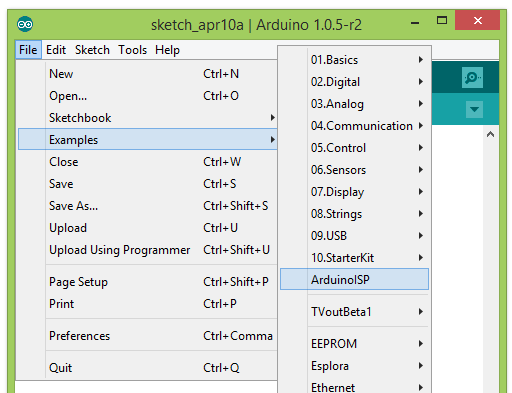512x393 pixels.
Task: Choose Save As... menu entry
Action: 147,206
